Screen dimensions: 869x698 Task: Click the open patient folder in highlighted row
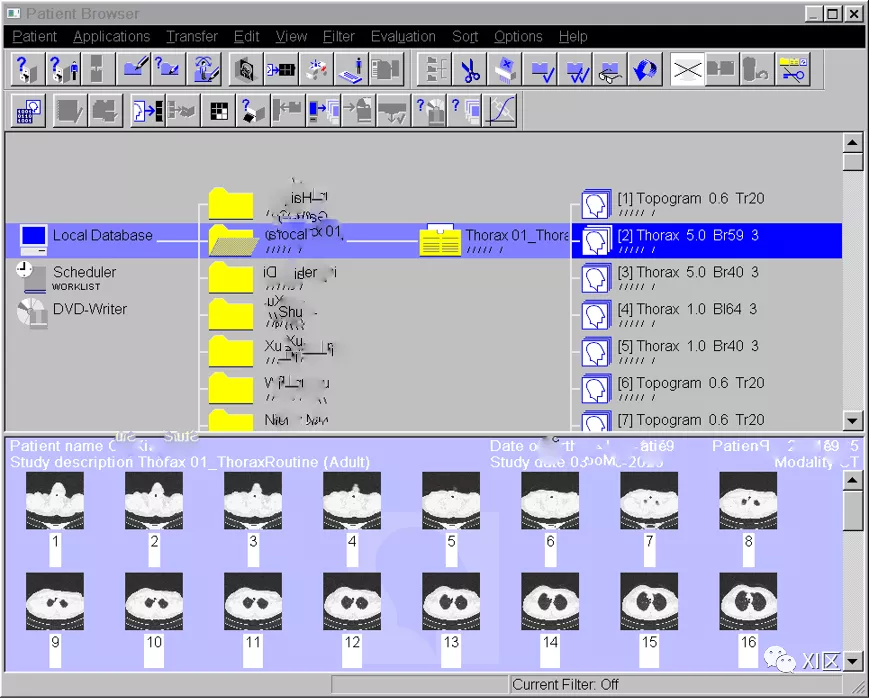(x=233, y=240)
